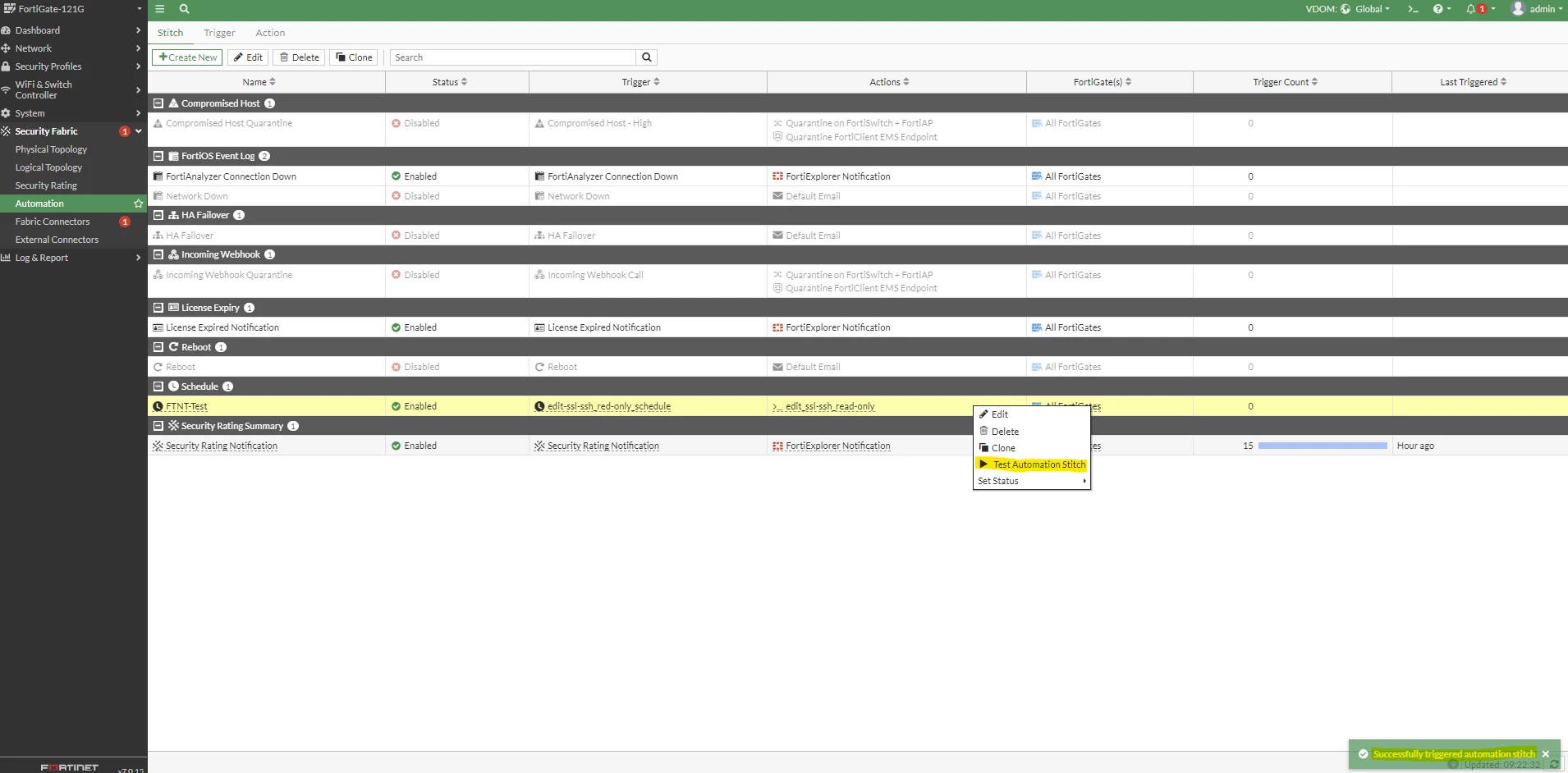Expand the Log & Report sidebar menu
The width and height of the screenshot is (1568, 773).
click(138, 258)
